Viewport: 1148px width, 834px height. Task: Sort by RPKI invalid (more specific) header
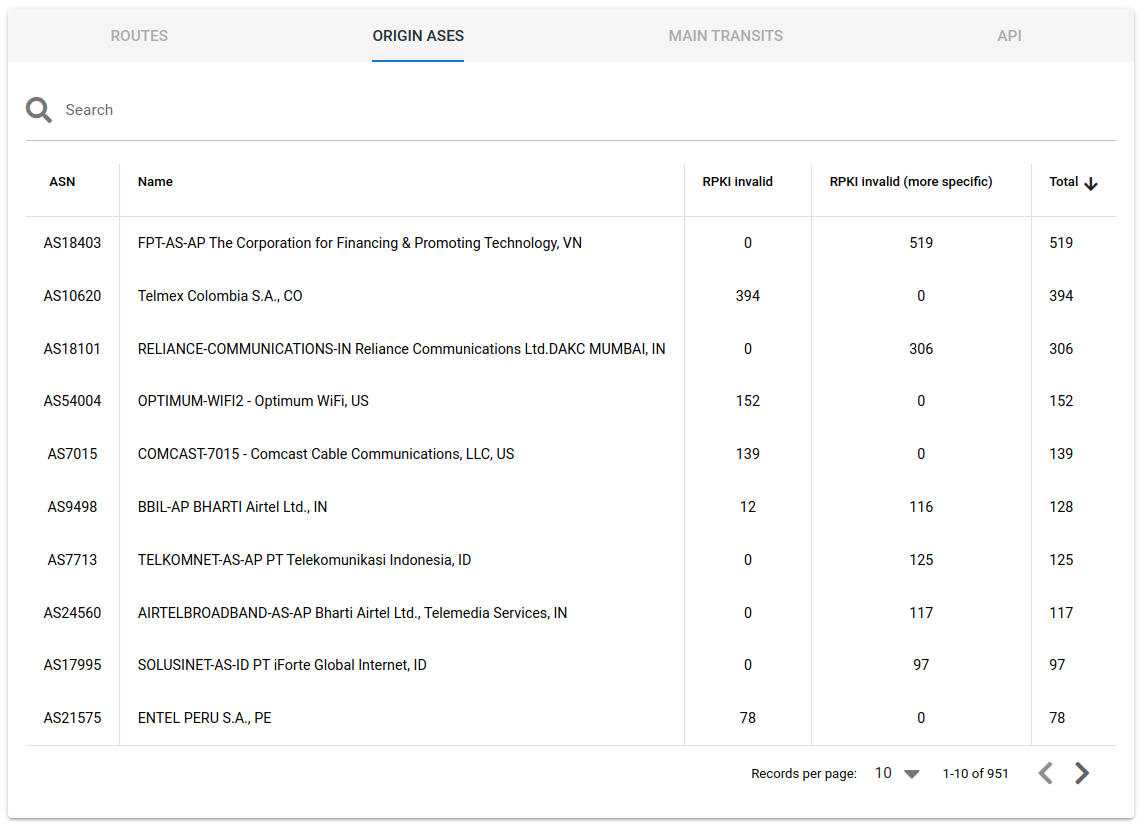(x=911, y=182)
